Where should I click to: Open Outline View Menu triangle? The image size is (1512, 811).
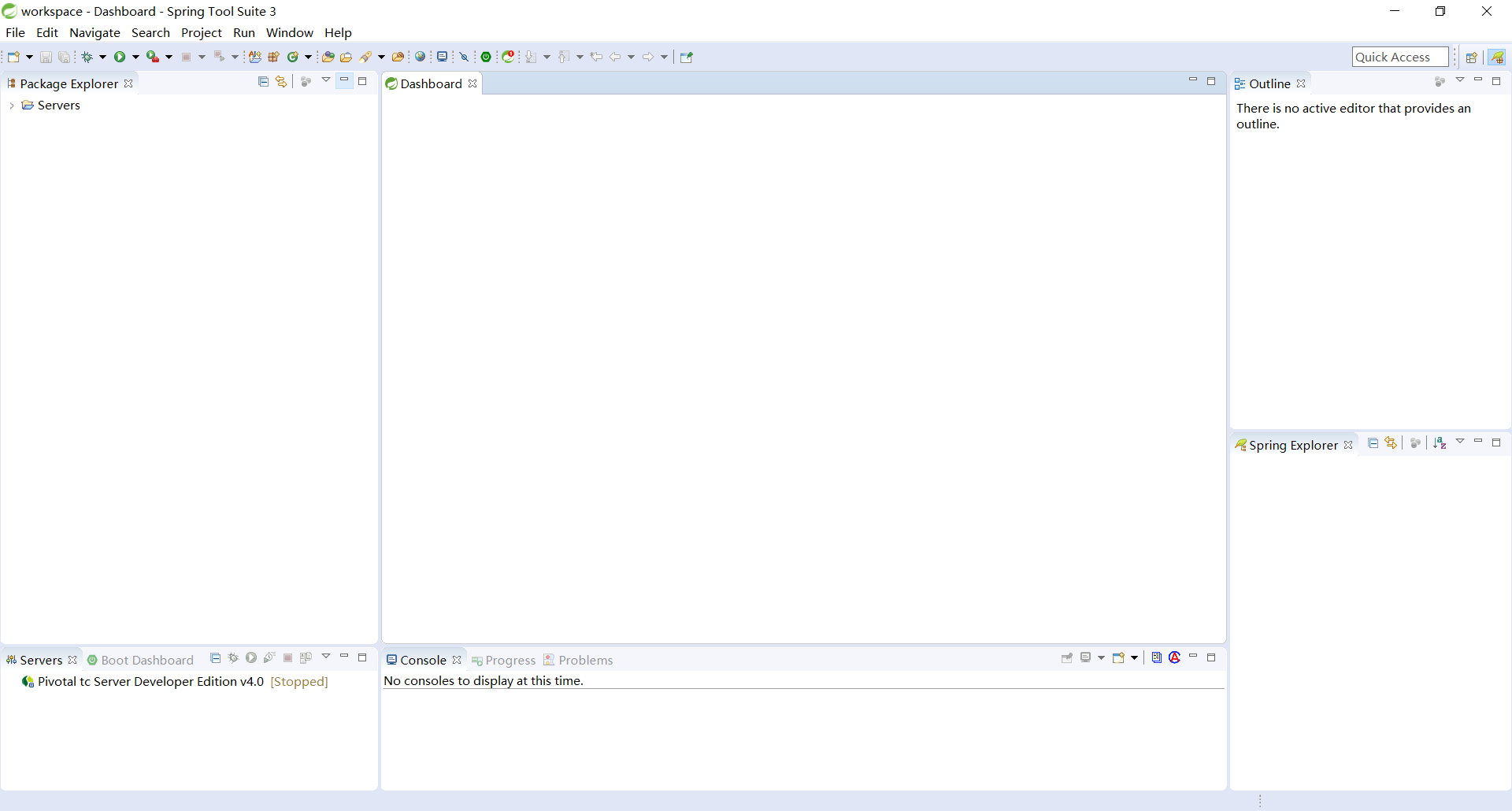1460,80
